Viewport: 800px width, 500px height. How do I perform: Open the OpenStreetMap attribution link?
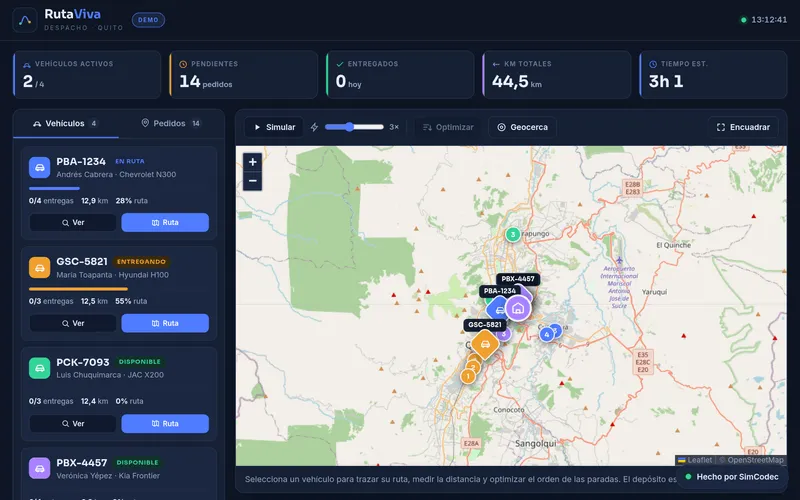[755, 460]
